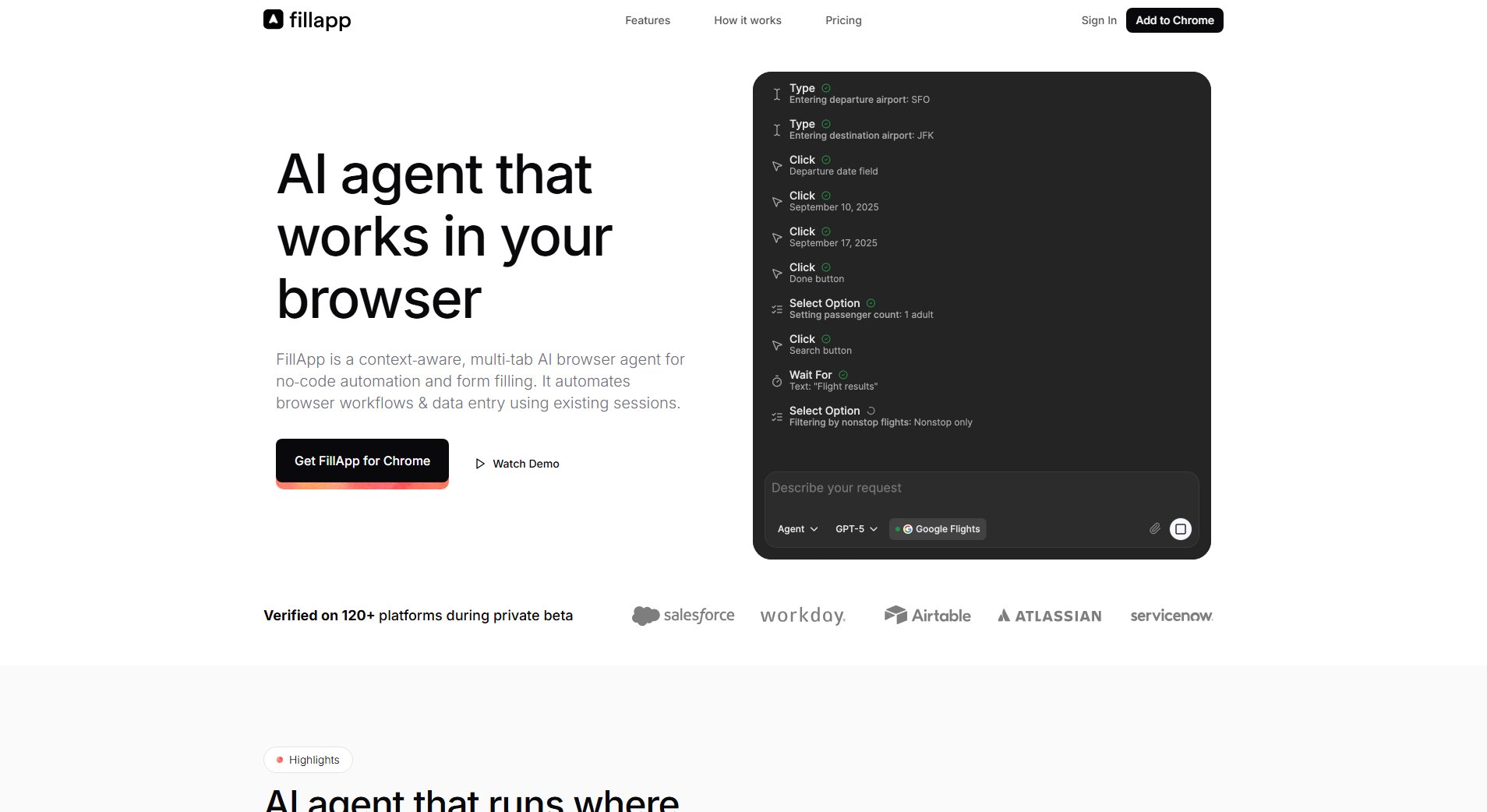Go to How it works section
This screenshot has height=812, width=1487.
[x=747, y=20]
